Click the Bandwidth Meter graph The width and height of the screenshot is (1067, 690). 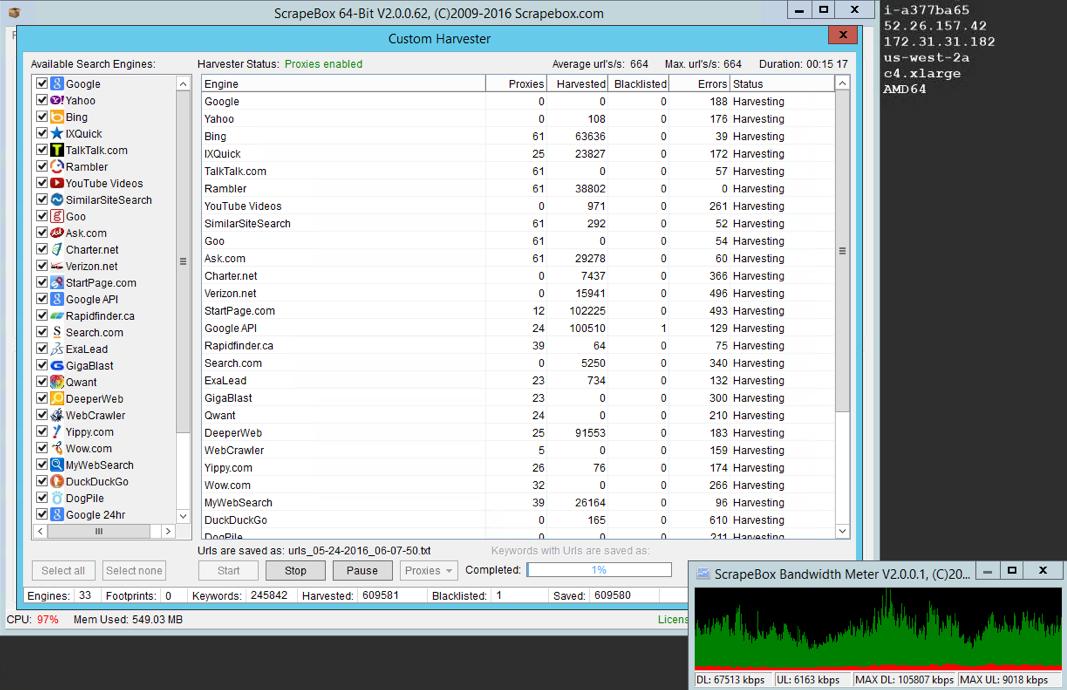878,629
